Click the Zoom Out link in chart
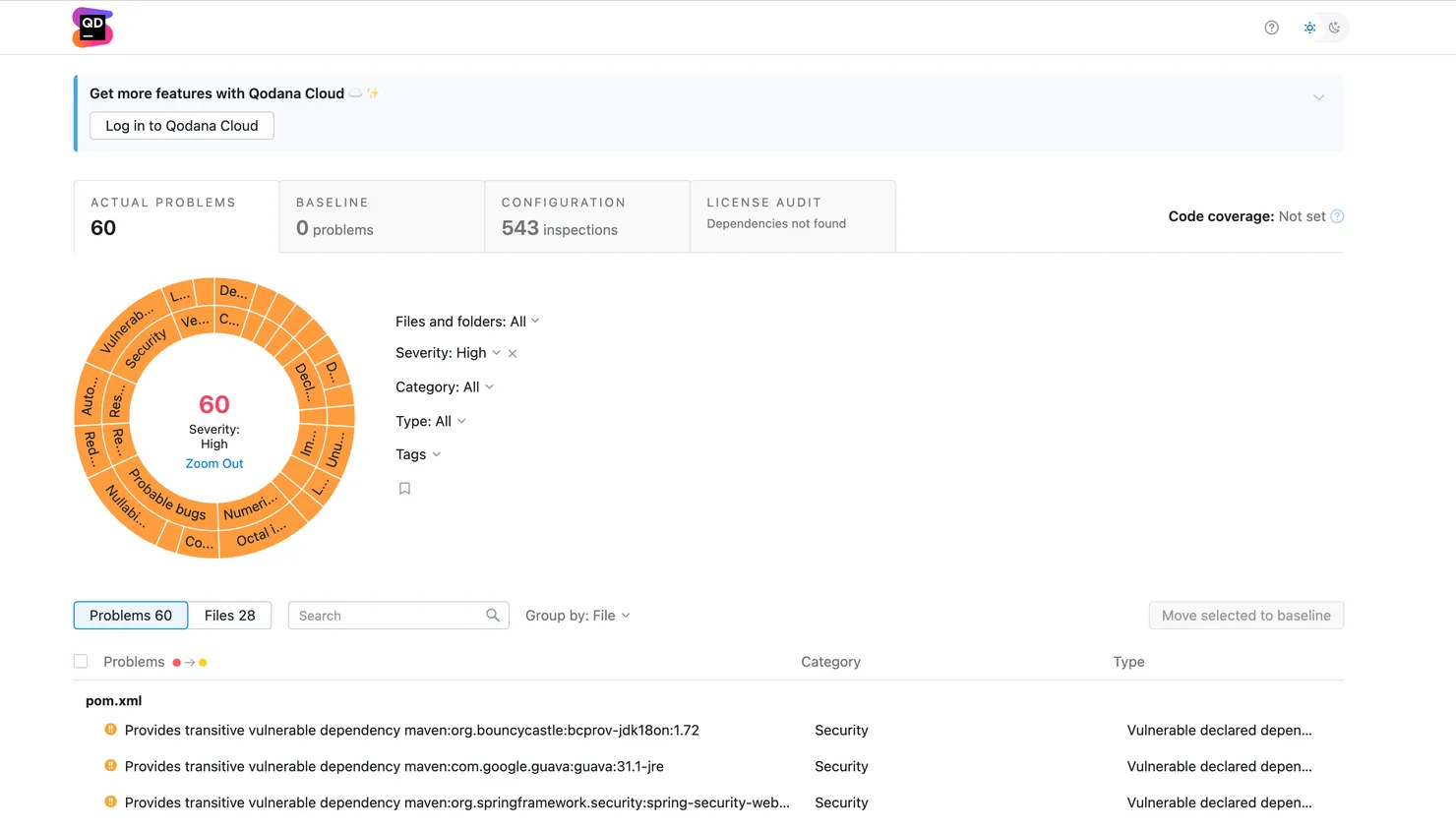 tap(214, 463)
